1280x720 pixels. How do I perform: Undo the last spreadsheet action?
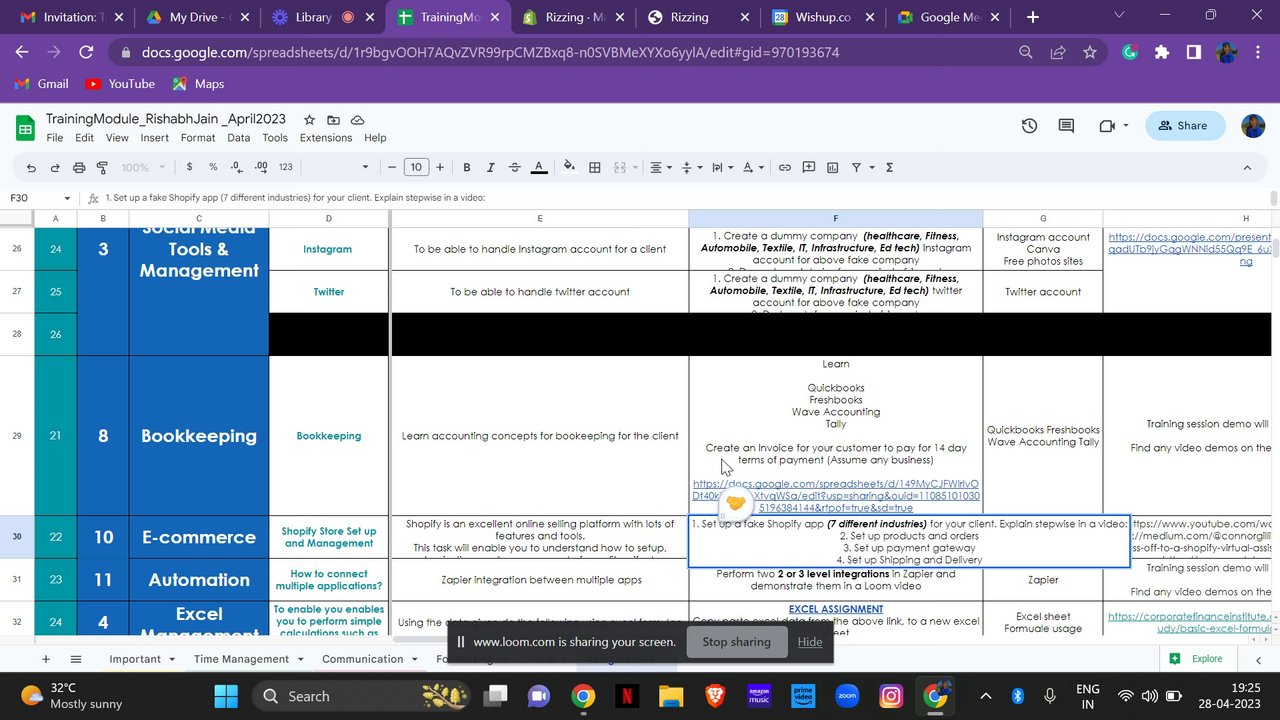(31, 168)
